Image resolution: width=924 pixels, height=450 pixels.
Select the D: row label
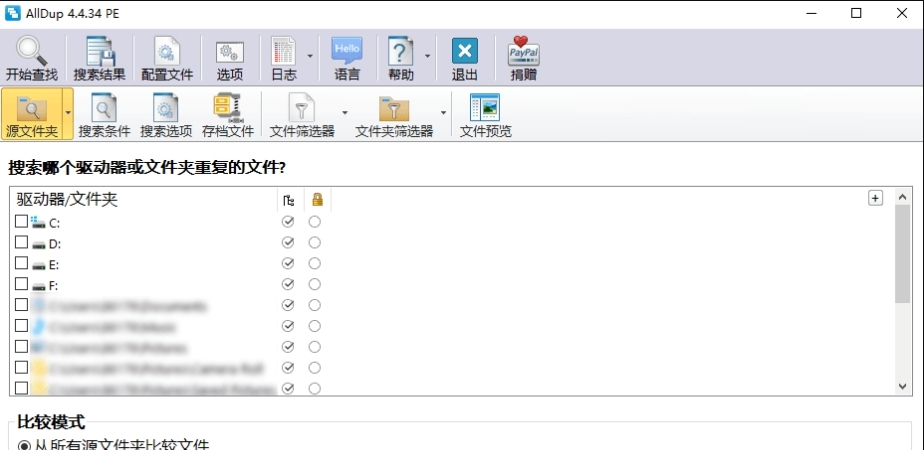click(x=55, y=244)
